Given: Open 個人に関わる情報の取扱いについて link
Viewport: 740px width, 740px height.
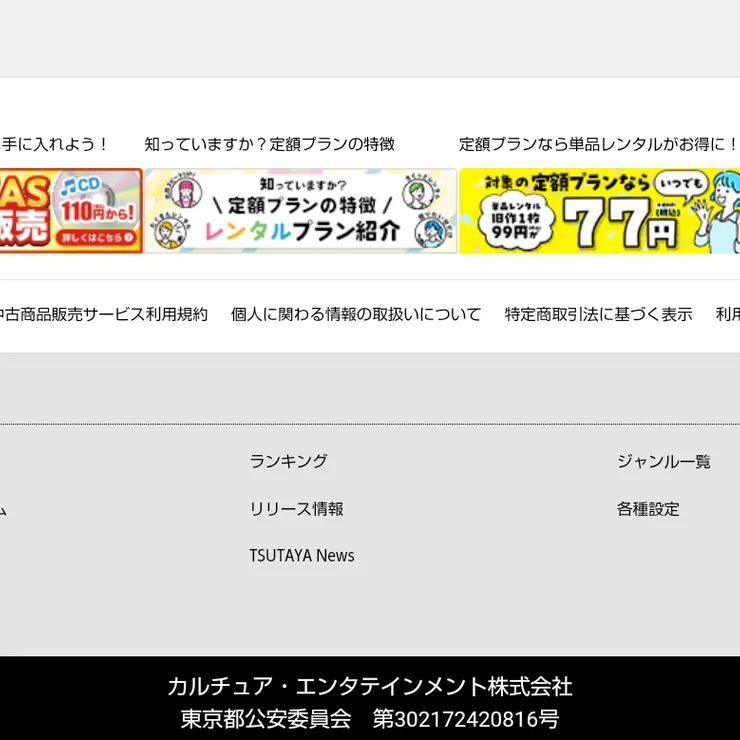Looking at the screenshot, I should tap(356, 314).
